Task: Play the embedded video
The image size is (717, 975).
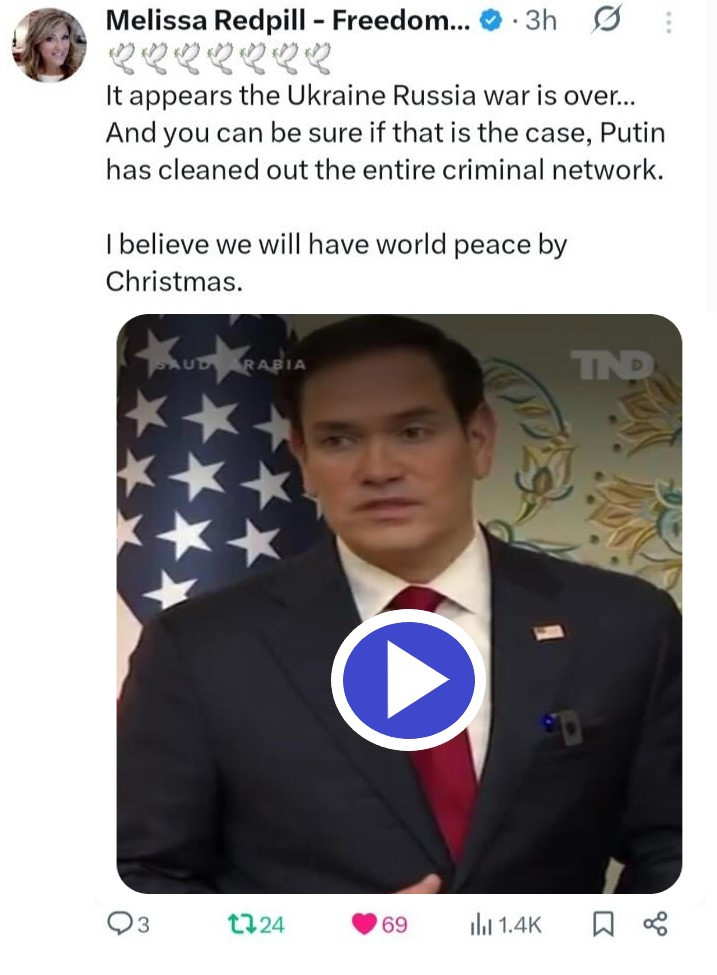Action: tap(408, 680)
